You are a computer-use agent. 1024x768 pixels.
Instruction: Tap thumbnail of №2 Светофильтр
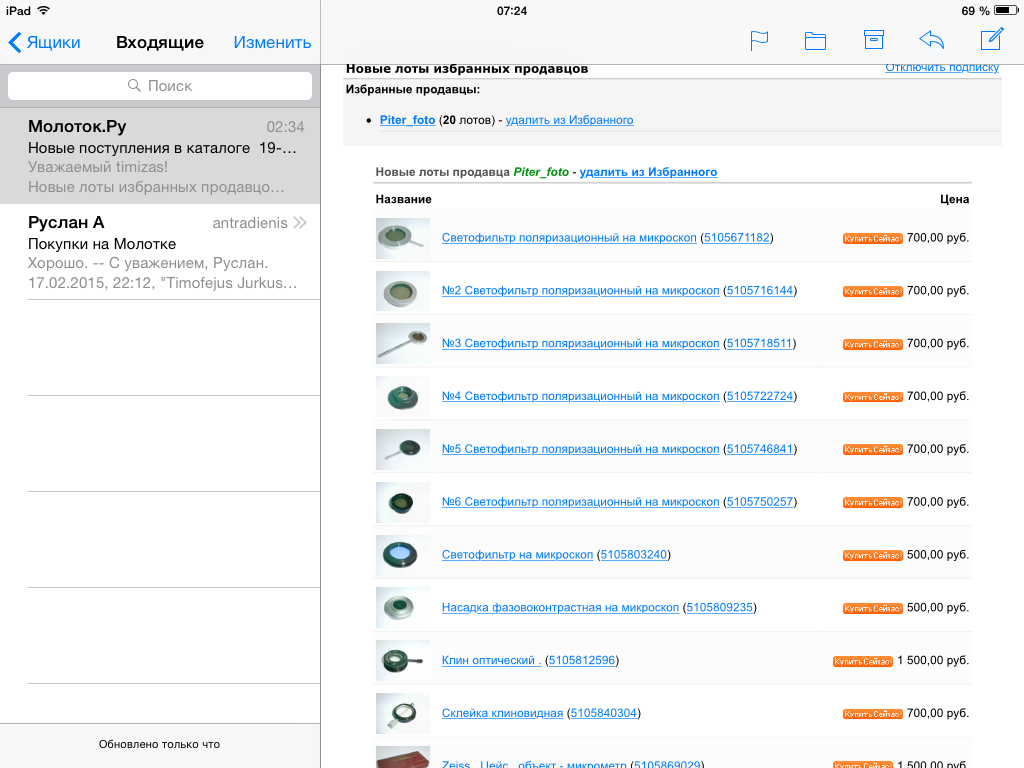tap(403, 291)
